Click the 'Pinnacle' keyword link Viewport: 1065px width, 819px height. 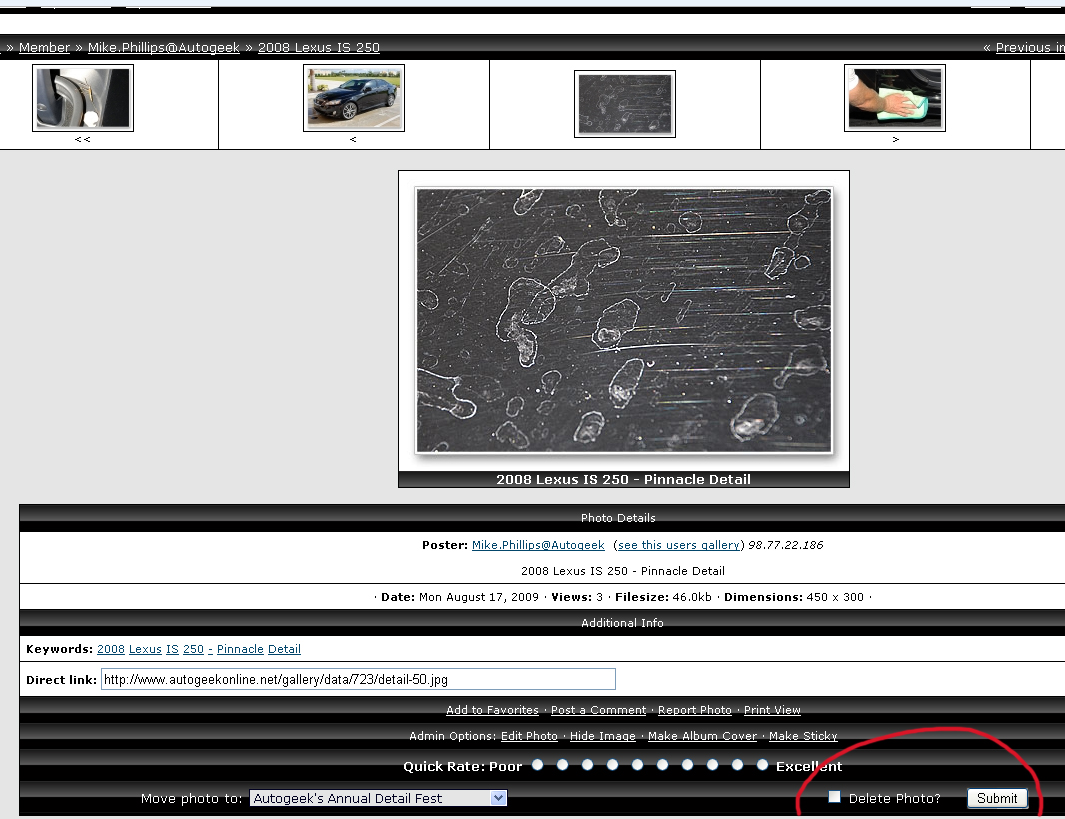coord(240,649)
